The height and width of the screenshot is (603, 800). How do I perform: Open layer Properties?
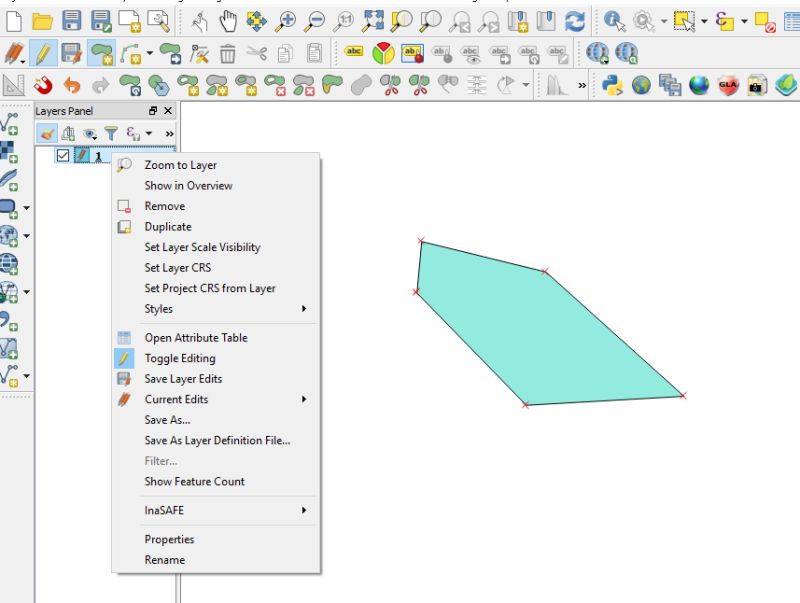click(x=169, y=539)
